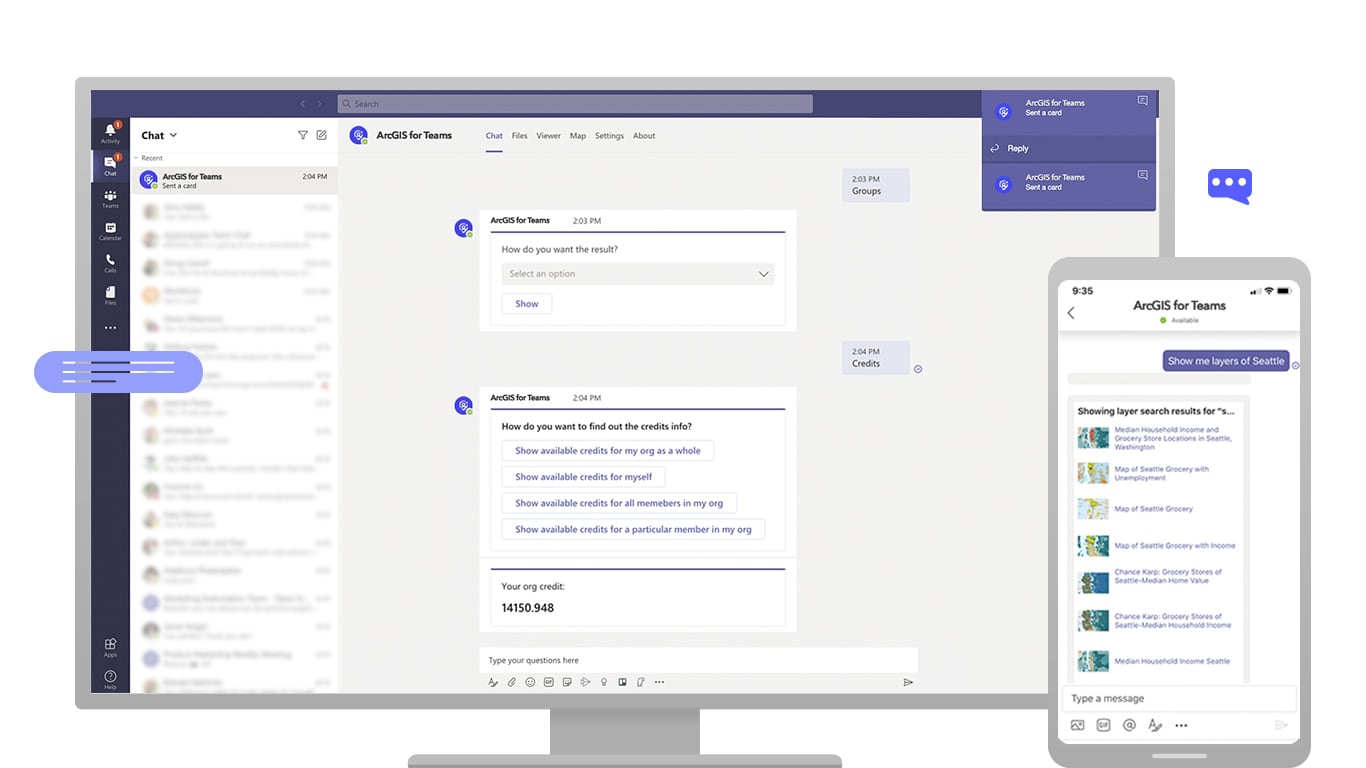Open the emoji picker in compose bar

[x=530, y=682]
